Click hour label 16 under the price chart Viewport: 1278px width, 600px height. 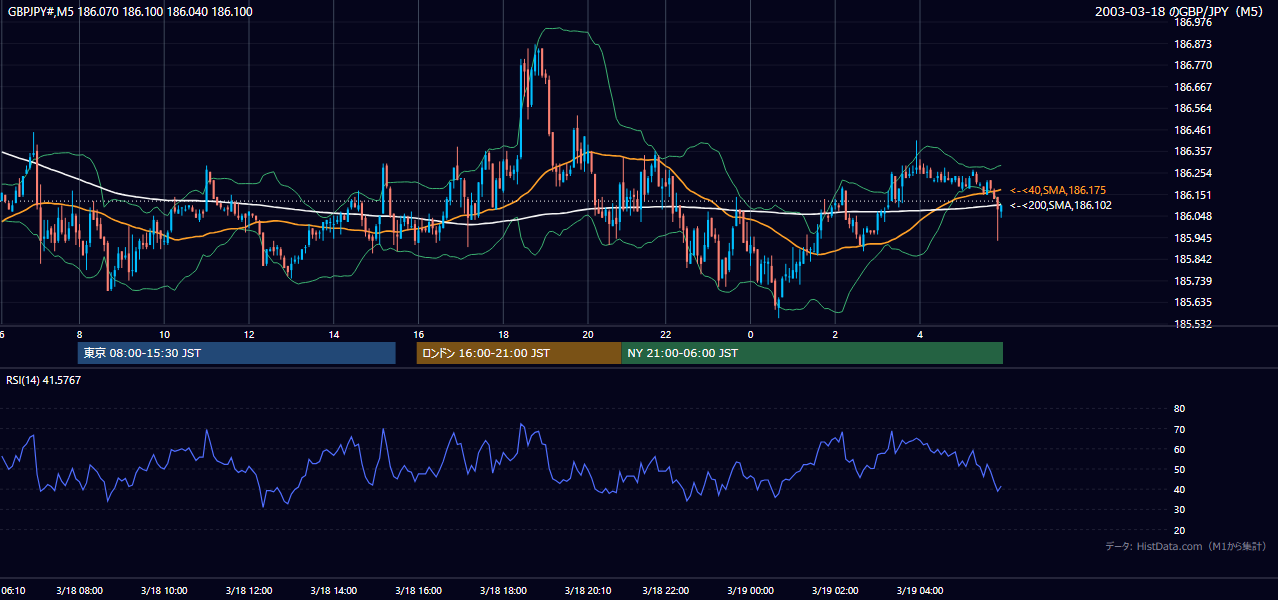(x=419, y=334)
